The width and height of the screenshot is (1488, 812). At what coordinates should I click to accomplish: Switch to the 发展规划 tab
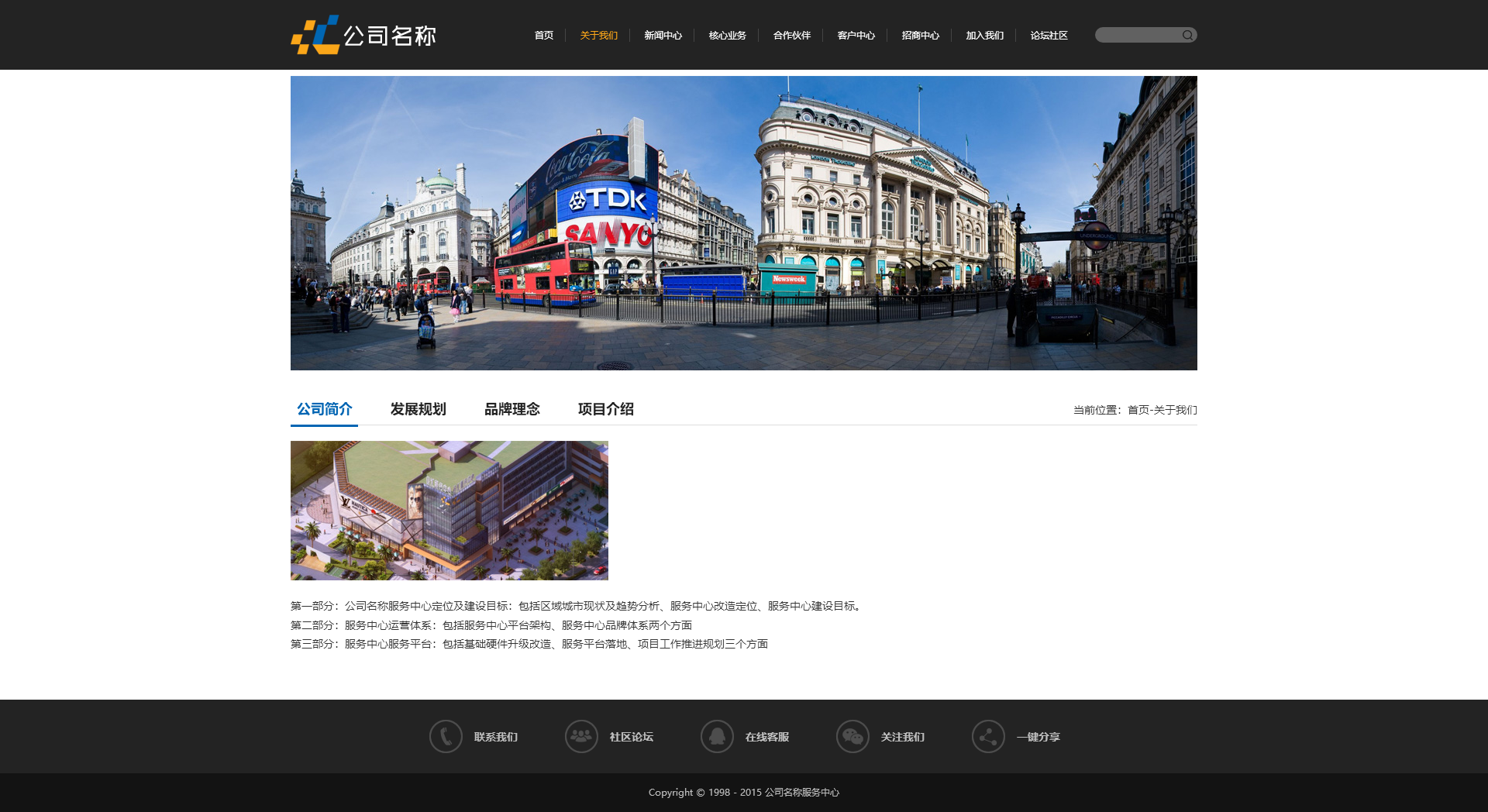418,409
